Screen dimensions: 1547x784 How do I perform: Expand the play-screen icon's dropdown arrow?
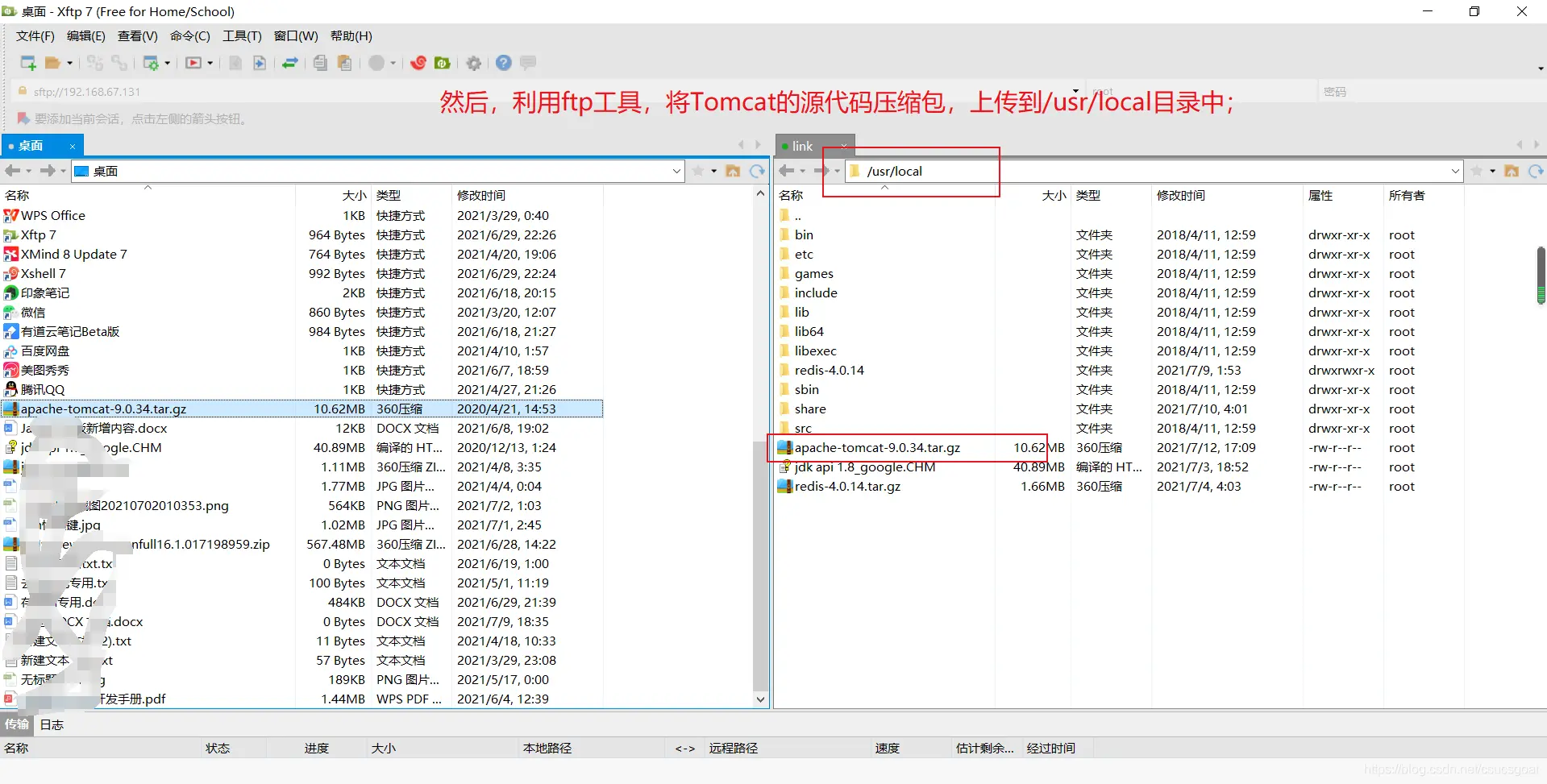click(210, 63)
